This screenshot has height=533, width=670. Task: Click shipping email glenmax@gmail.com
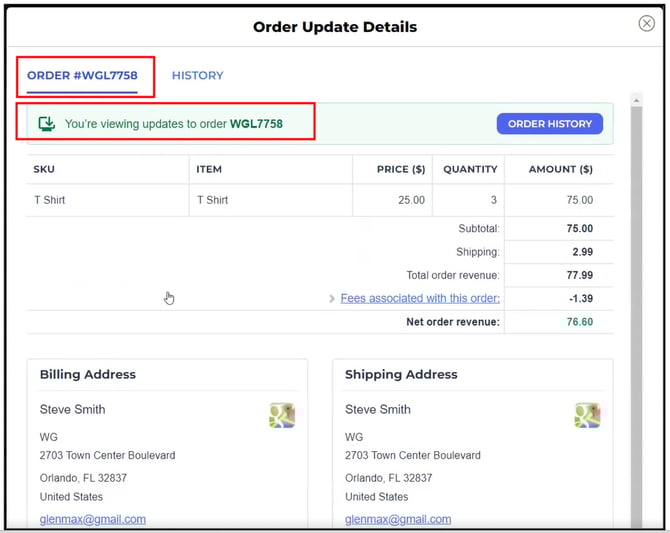pyautogui.click(x=398, y=519)
